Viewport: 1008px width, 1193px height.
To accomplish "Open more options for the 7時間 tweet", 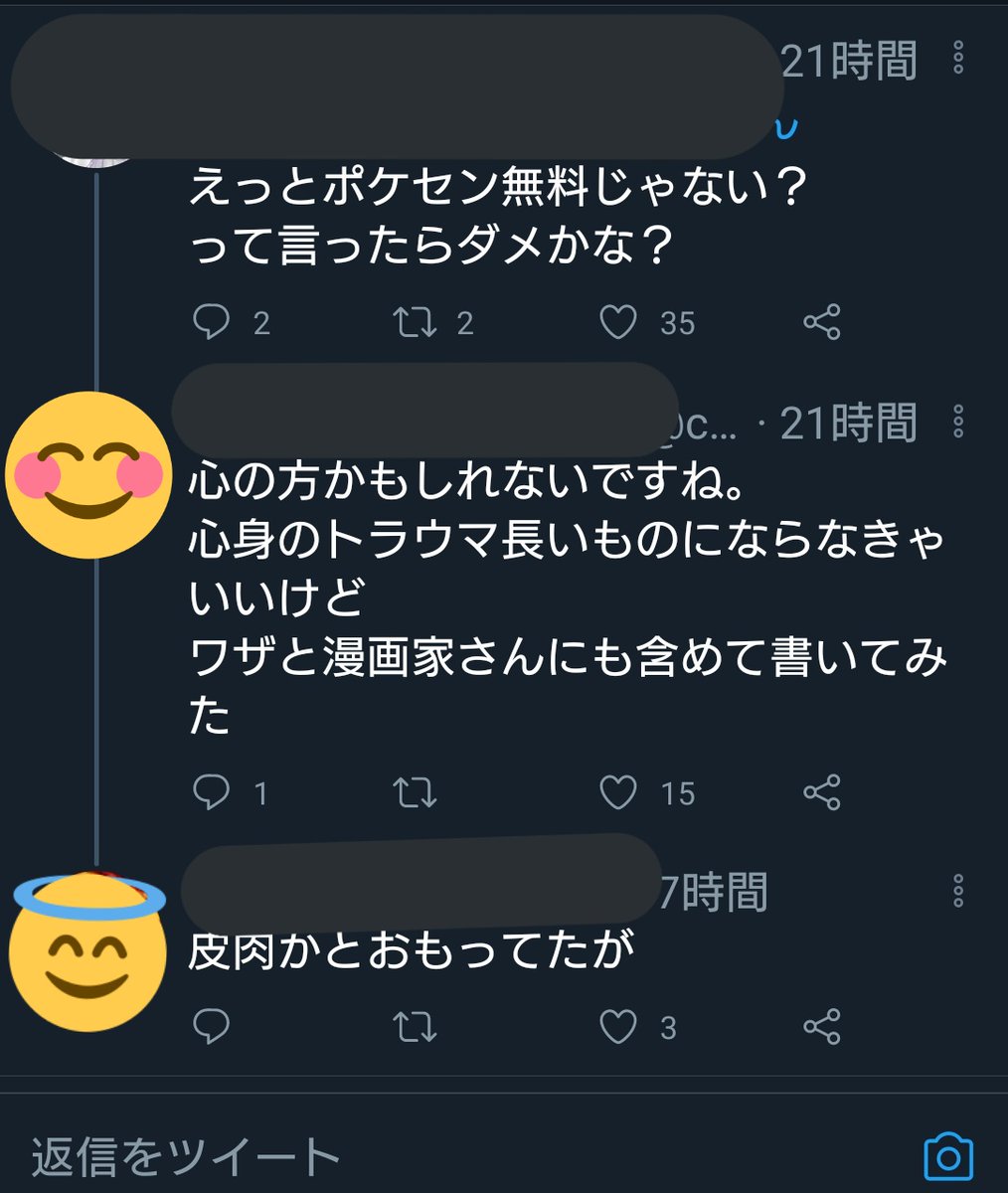I will coord(958,891).
